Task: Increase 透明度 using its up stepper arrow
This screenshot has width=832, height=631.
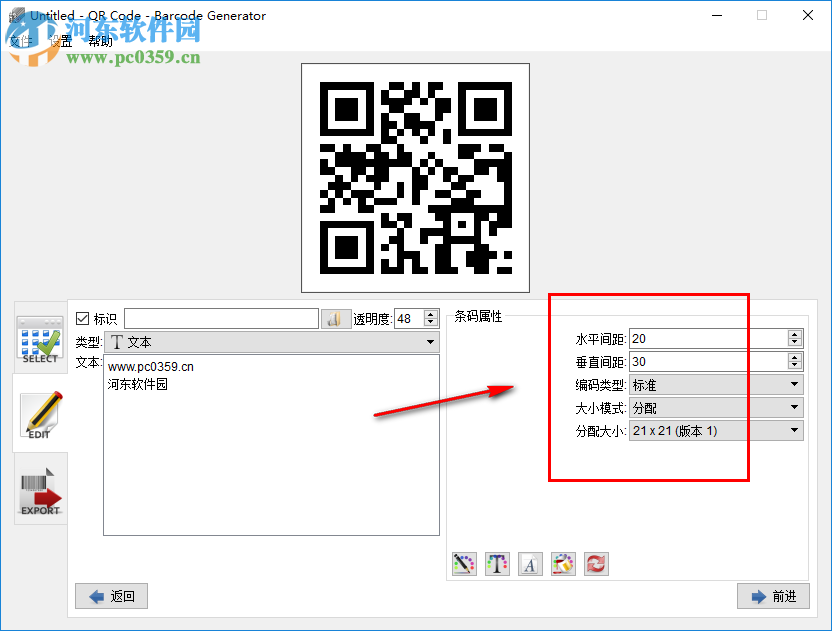Action: [x=431, y=312]
